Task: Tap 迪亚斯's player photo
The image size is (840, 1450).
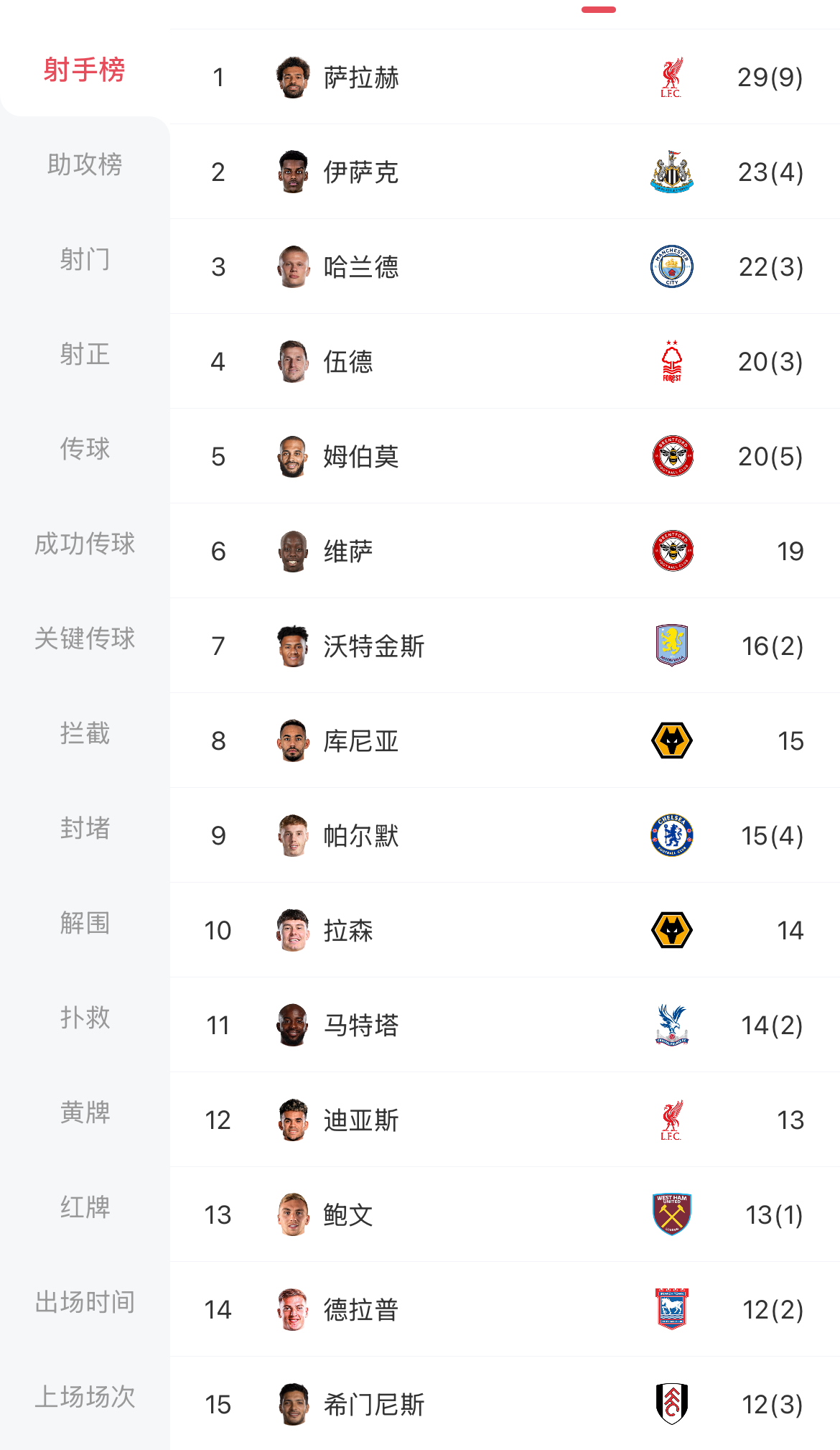Action: (x=293, y=1120)
